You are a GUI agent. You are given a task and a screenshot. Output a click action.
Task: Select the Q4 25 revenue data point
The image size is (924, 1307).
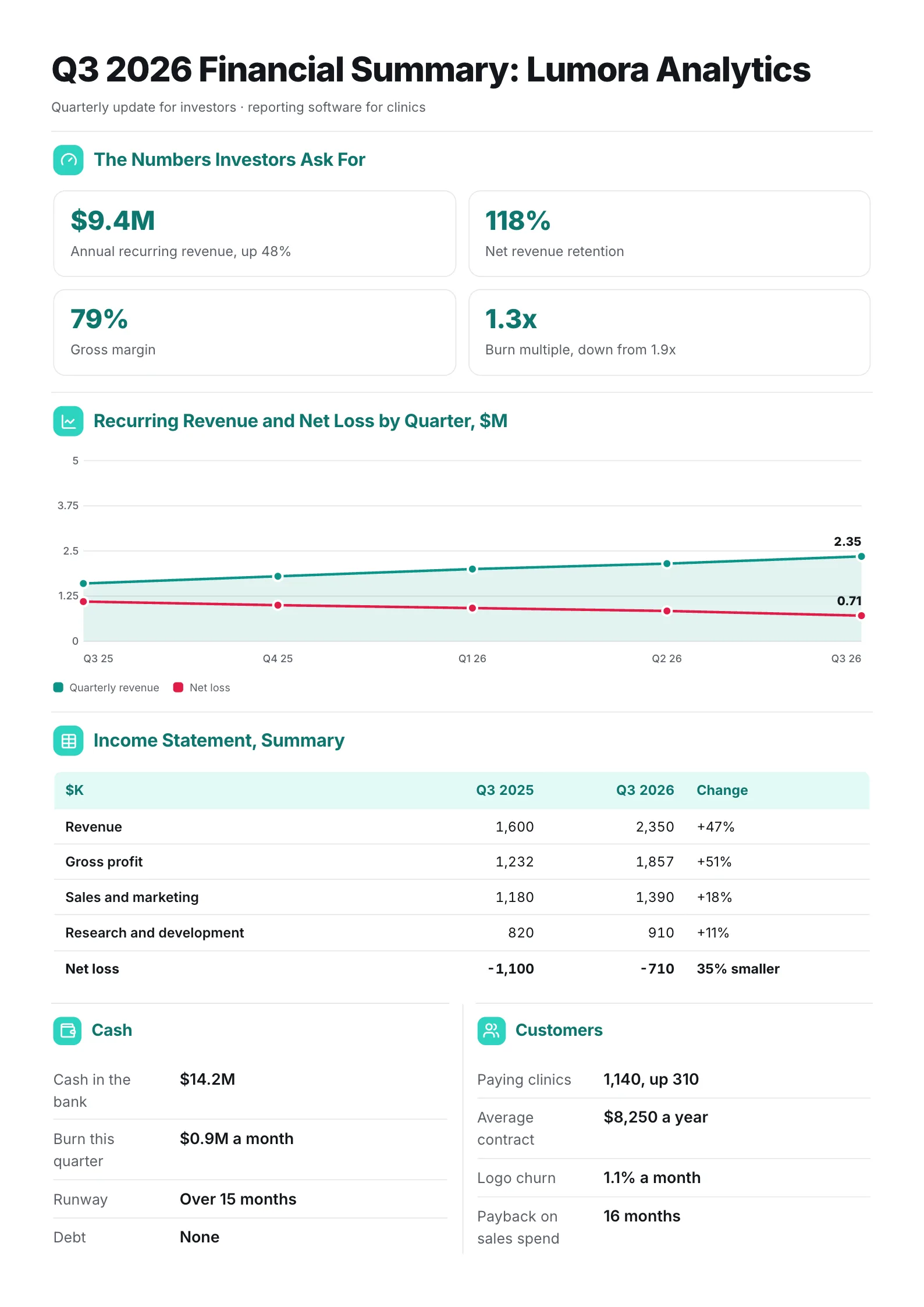[278, 576]
